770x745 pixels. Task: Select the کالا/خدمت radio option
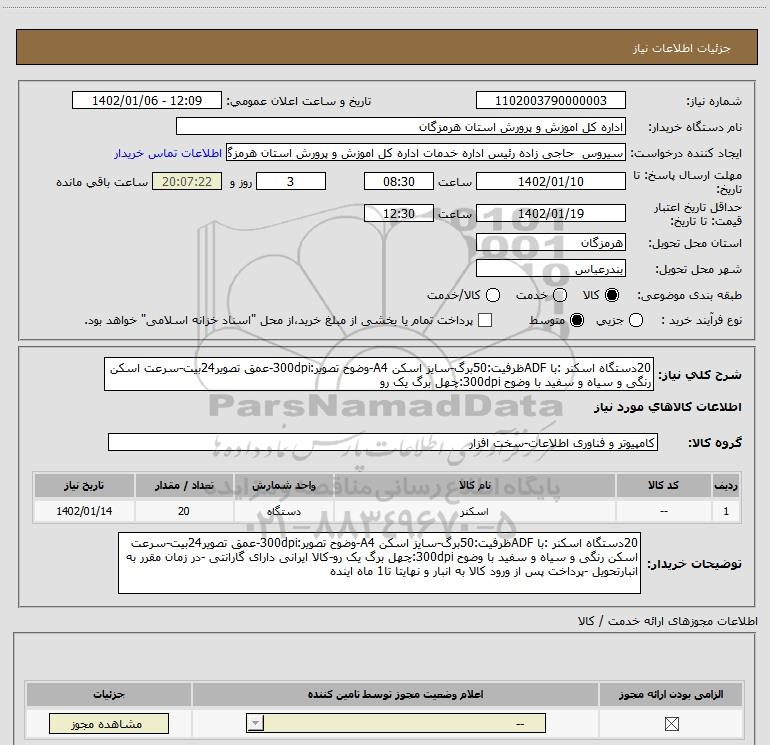[x=493, y=295]
